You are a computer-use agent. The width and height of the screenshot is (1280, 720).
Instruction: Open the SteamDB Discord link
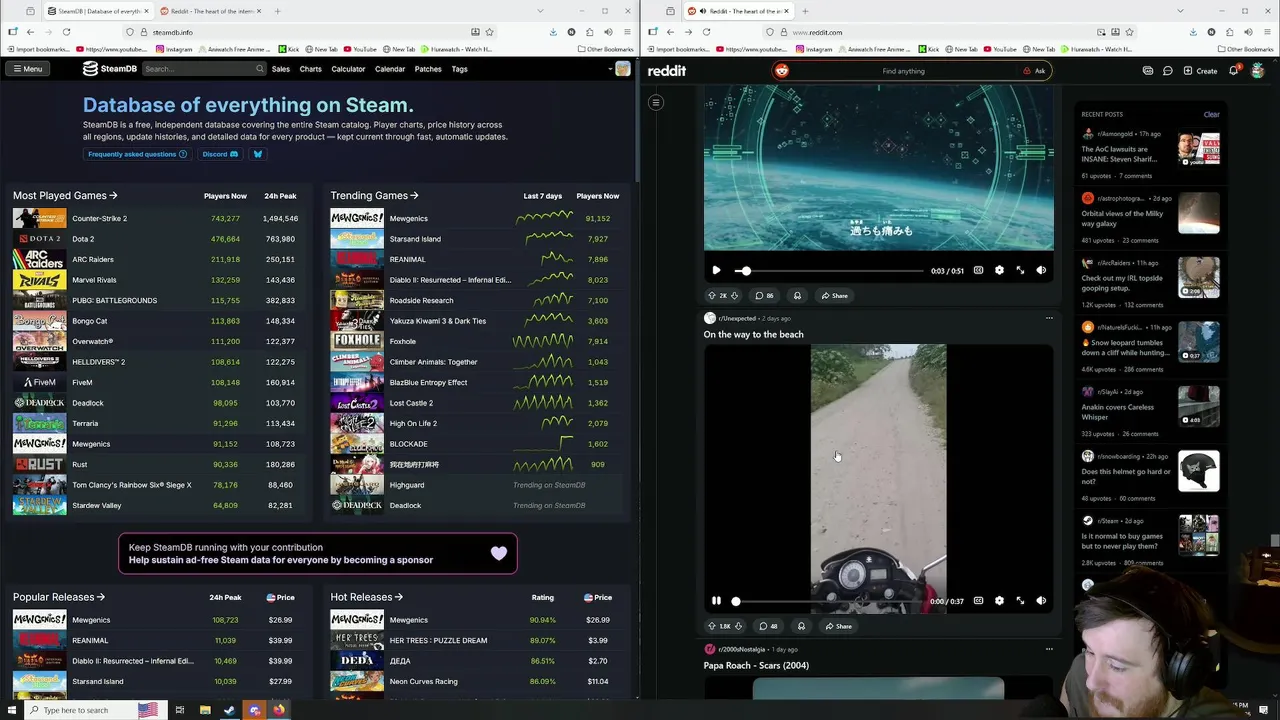[220, 154]
